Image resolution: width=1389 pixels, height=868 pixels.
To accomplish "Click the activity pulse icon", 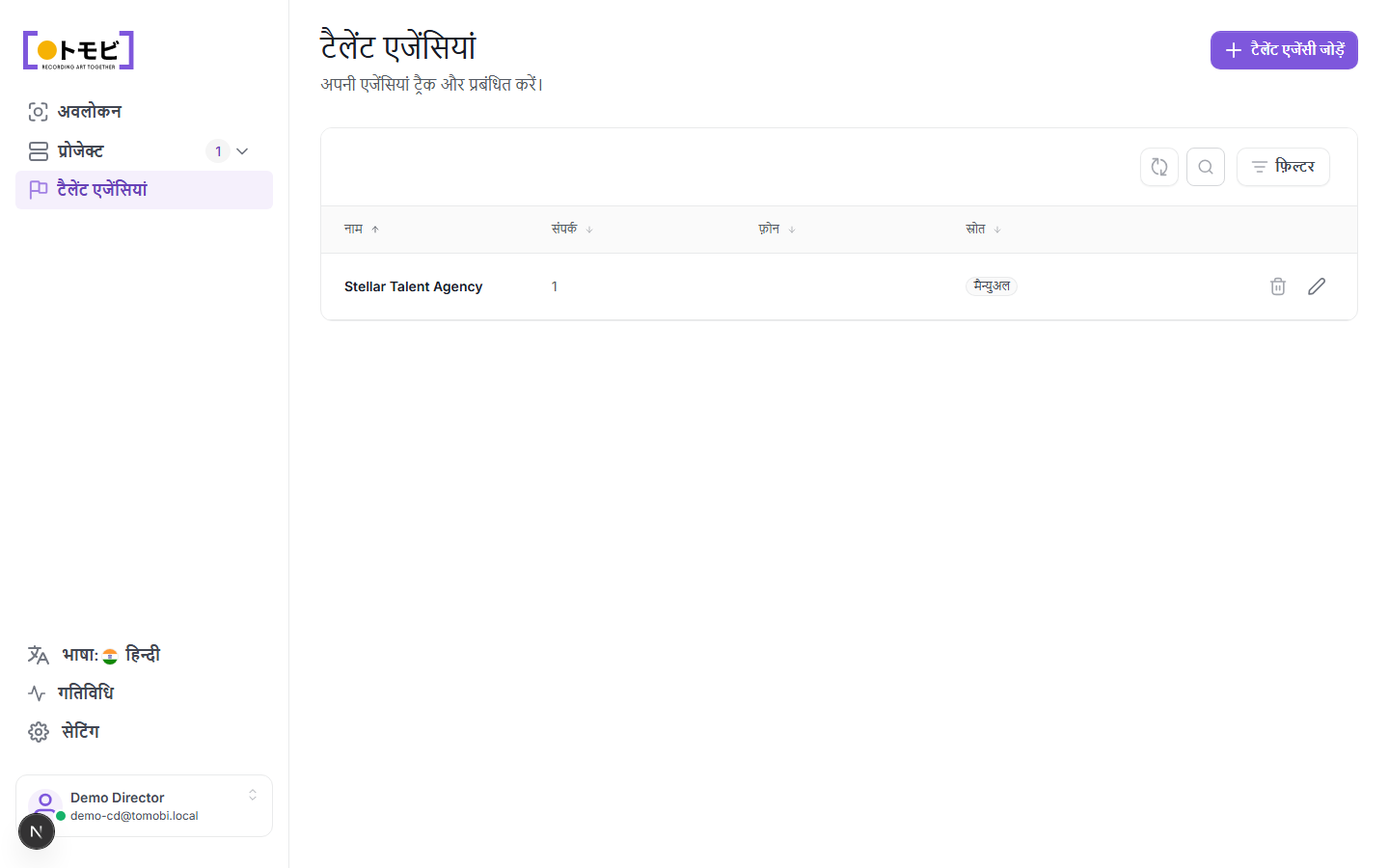I will pos(38,693).
